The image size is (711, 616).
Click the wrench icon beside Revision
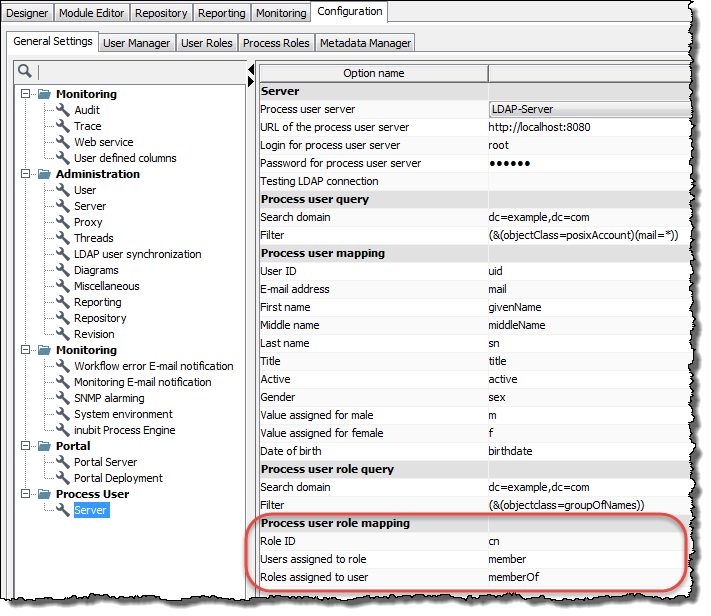point(63,334)
